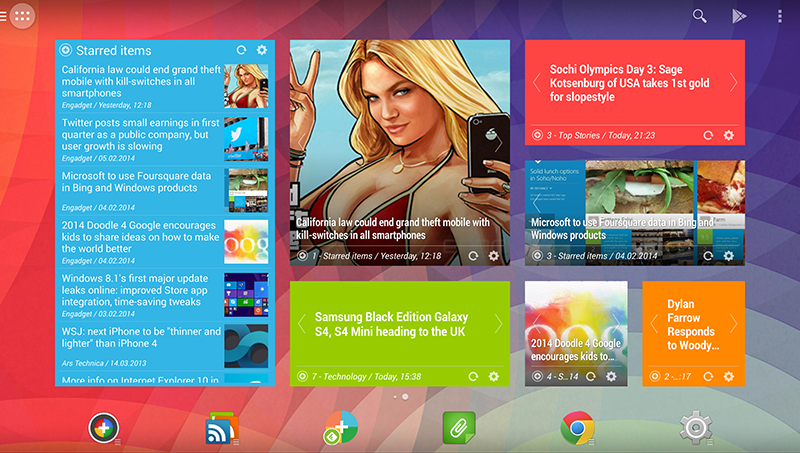800x453 pixels.
Task: Refresh the Foursquare data image widget
Action: 708,256
